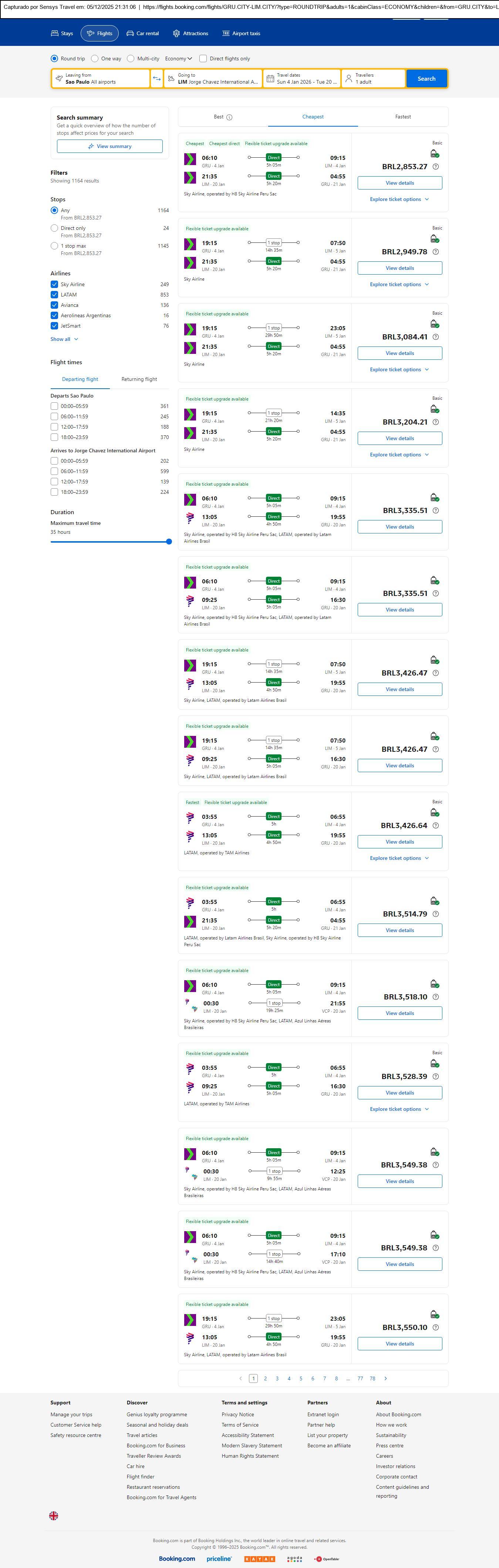Click the next page arrow in pagination
The width and height of the screenshot is (499, 1568).
(x=385, y=1378)
